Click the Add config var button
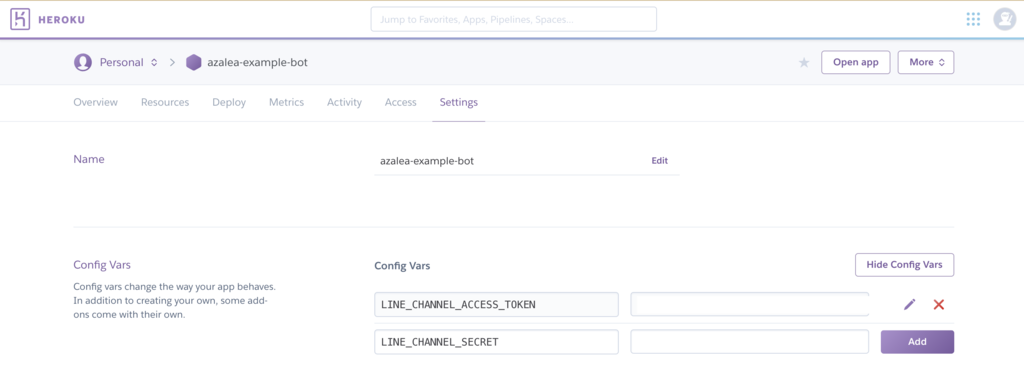The image size is (1024, 383). [917, 342]
